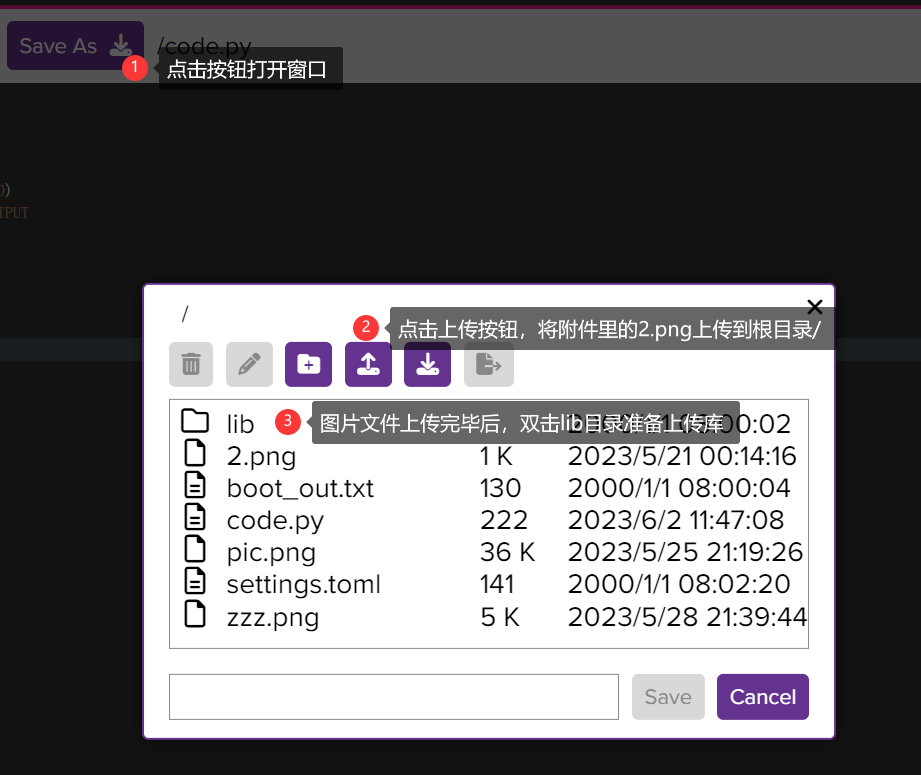Viewport: 921px width, 775px height.
Task: Click the document icon beside settings.toml
Action: (x=195, y=582)
